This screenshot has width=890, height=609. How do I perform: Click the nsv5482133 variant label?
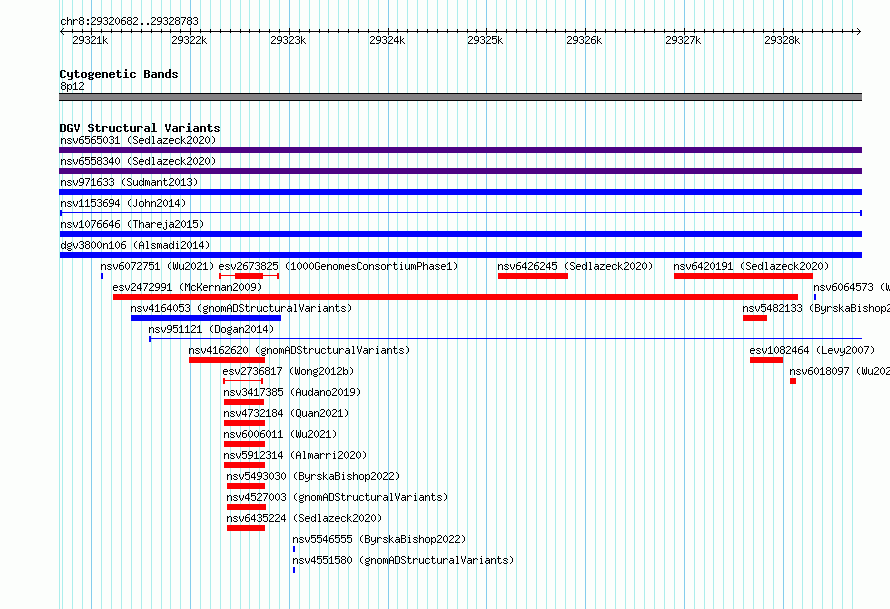point(816,308)
